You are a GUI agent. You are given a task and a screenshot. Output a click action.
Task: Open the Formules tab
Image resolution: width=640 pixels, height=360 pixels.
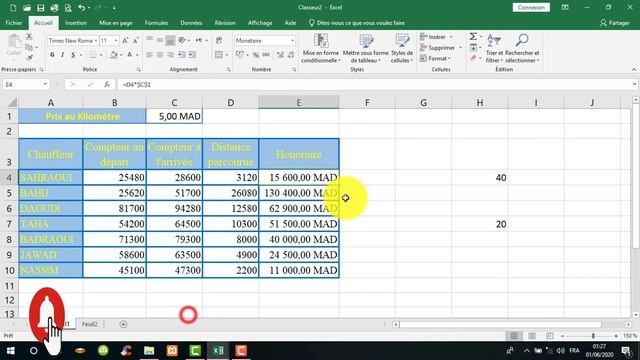point(156,23)
